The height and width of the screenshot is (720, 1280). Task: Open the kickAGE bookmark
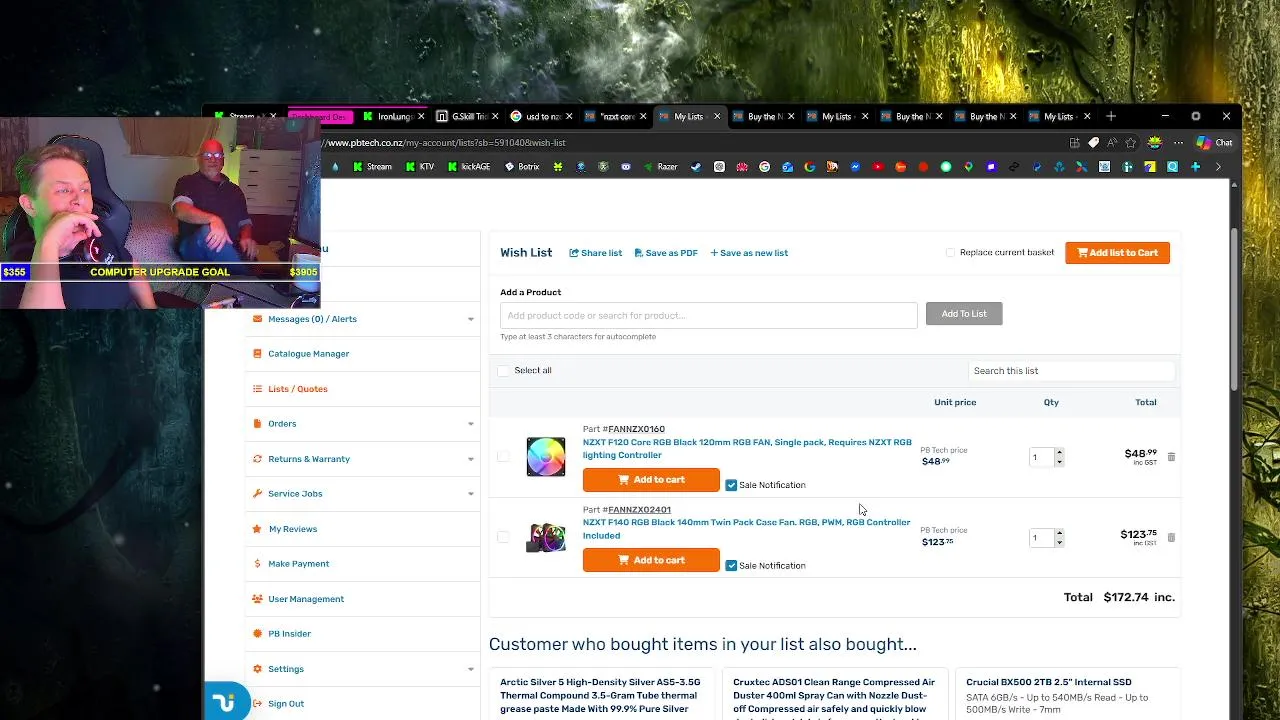tap(469, 167)
